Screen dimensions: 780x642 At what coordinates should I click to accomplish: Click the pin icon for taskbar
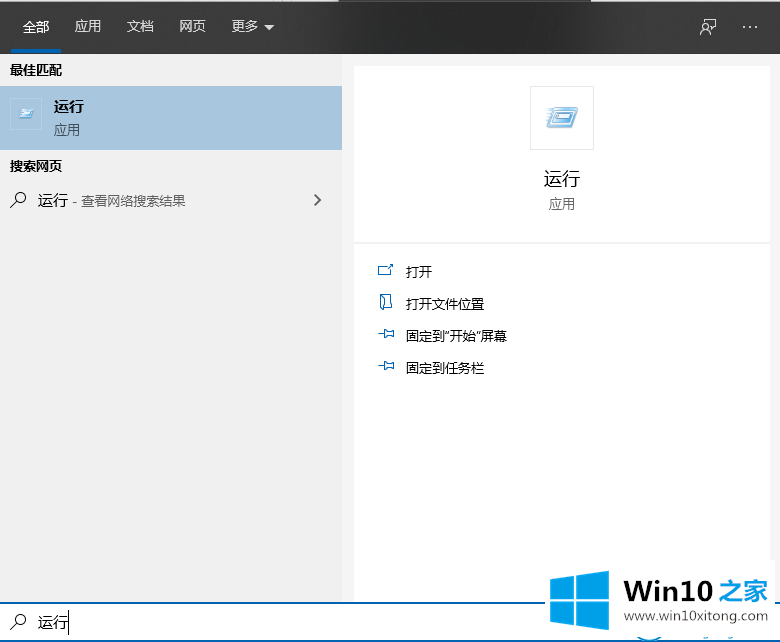click(386, 366)
